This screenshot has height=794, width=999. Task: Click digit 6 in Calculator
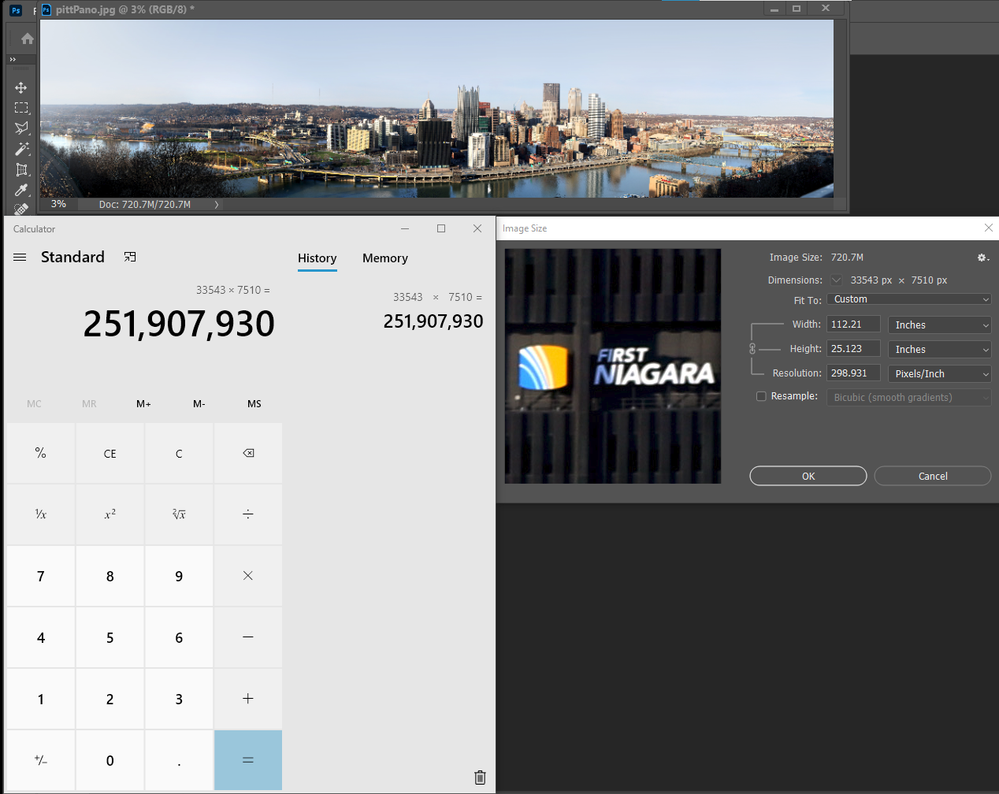click(179, 637)
